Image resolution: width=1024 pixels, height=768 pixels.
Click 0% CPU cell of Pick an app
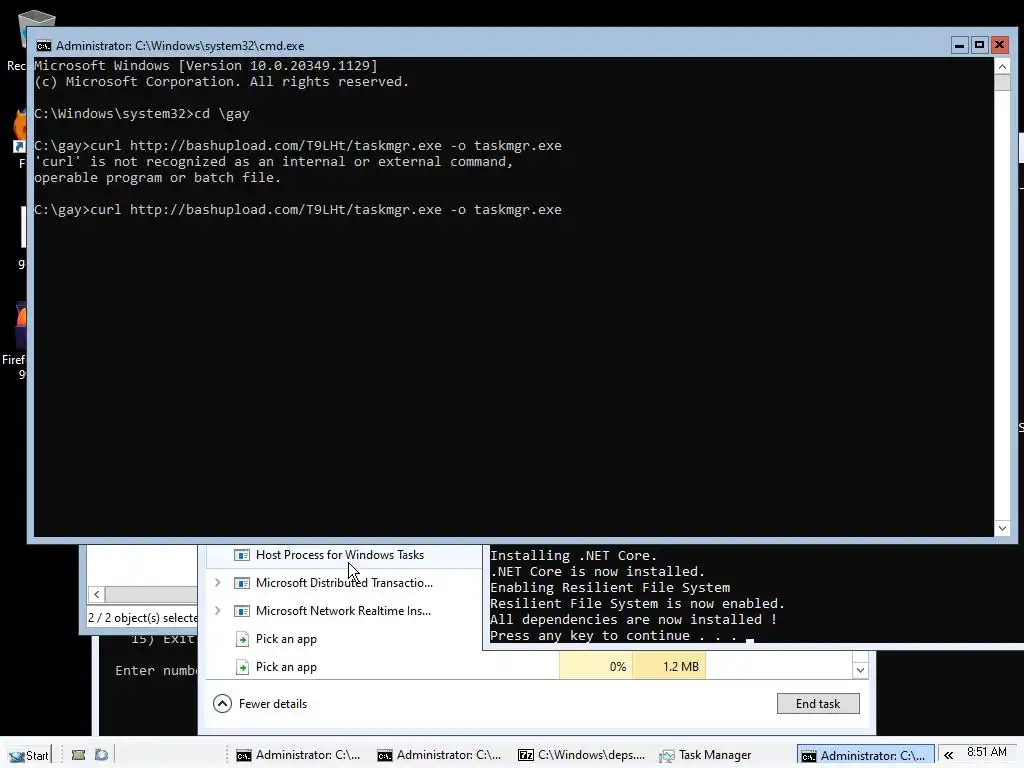pyautogui.click(x=596, y=667)
